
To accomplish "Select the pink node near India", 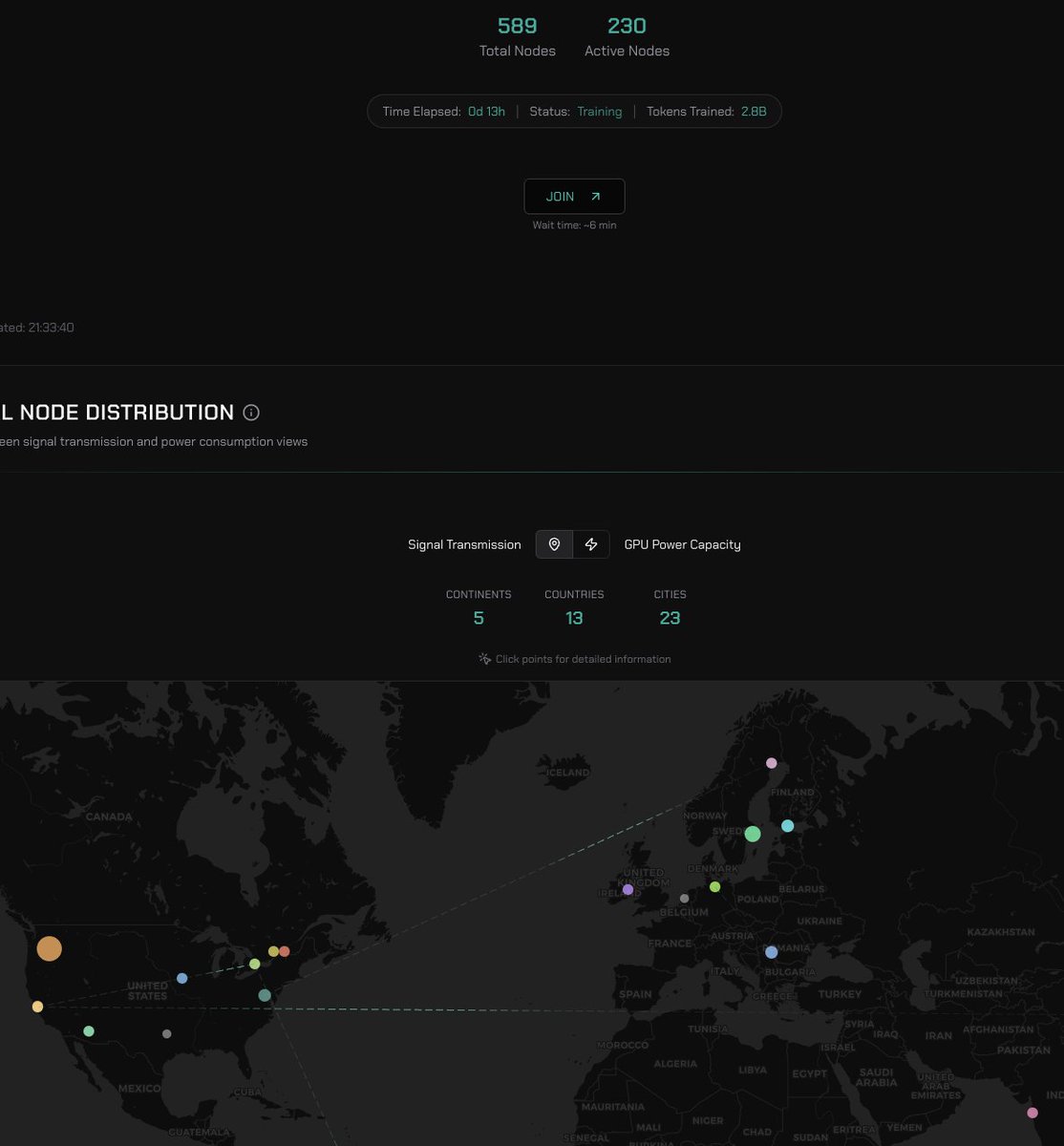I will tap(1032, 1113).
